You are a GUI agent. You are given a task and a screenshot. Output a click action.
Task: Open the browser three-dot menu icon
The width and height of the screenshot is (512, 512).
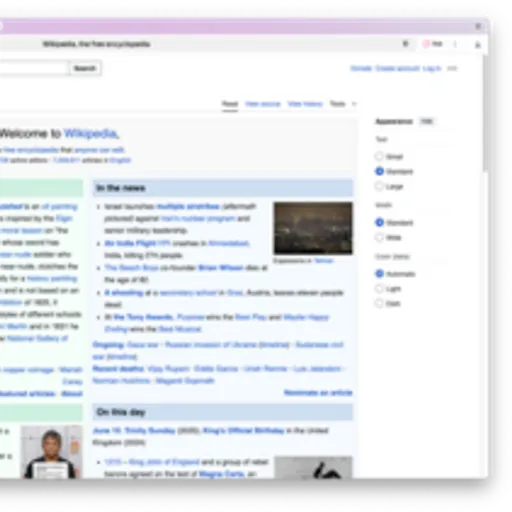[x=455, y=44]
